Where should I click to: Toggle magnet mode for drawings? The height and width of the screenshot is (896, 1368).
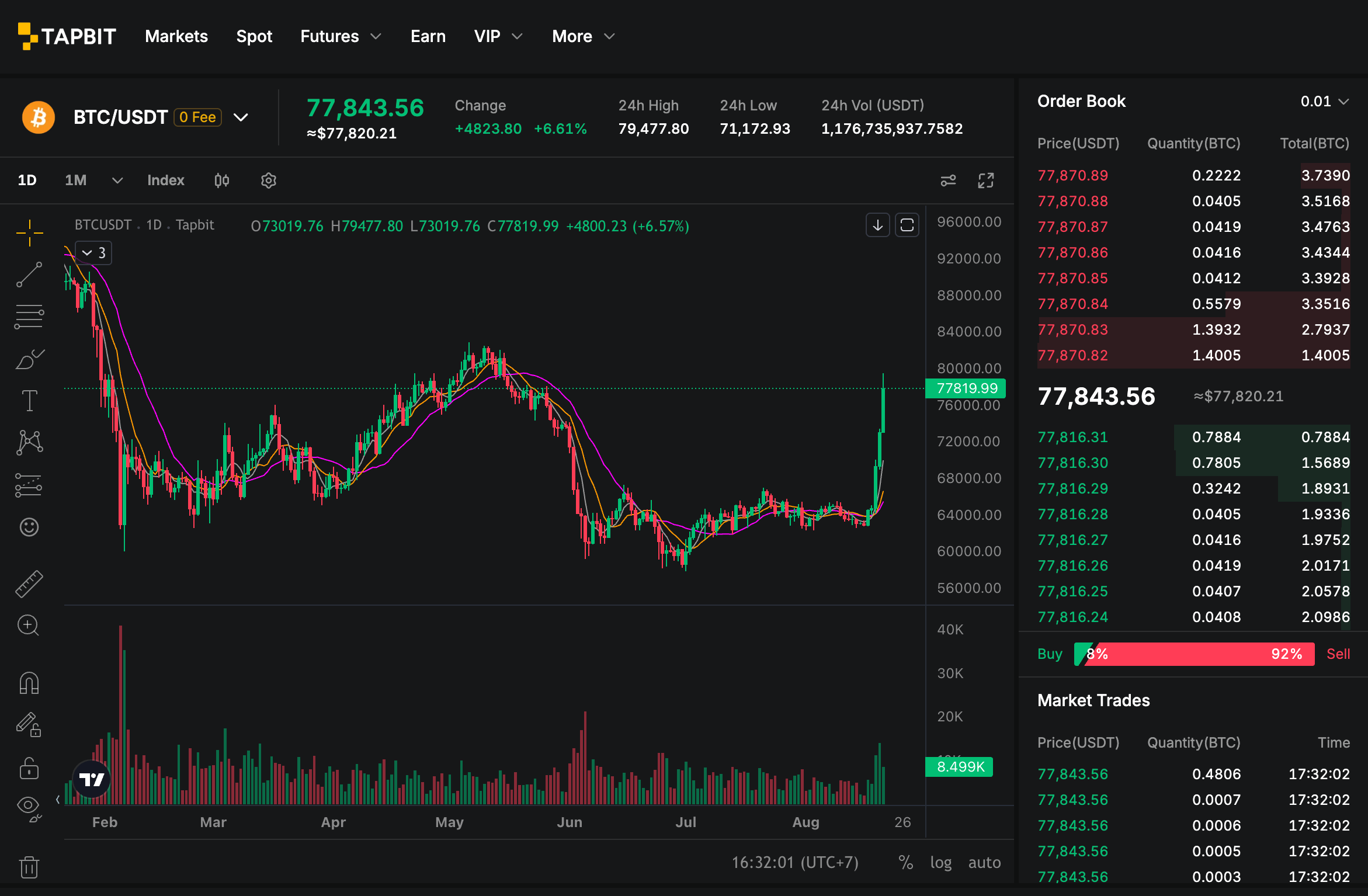29,683
